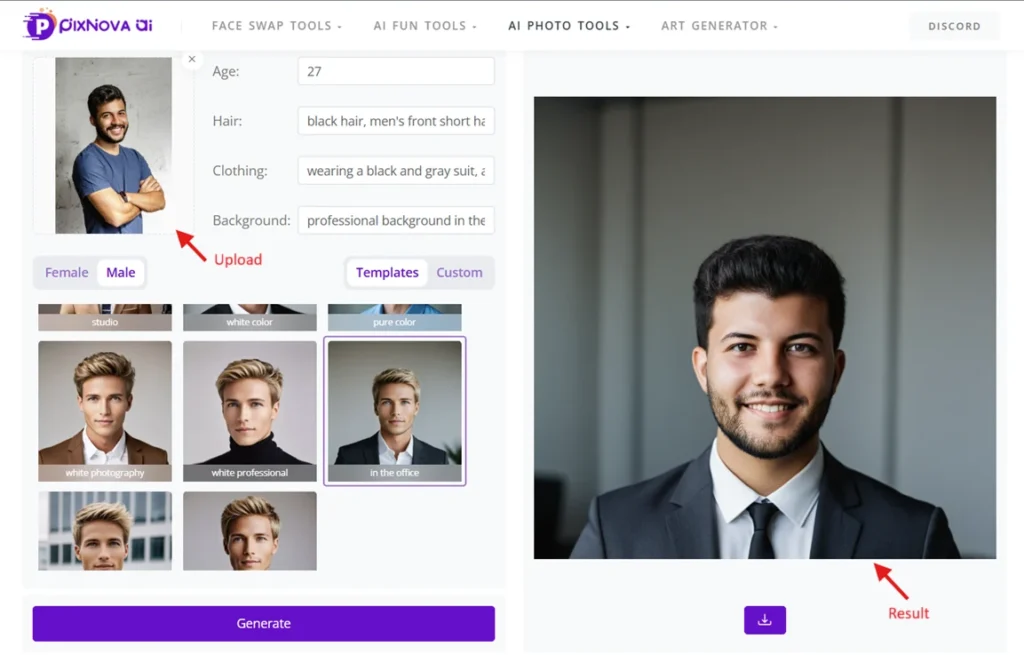Focus the Clothing text field
This screenshot has width=1024, height=655.
pos(396,171)
